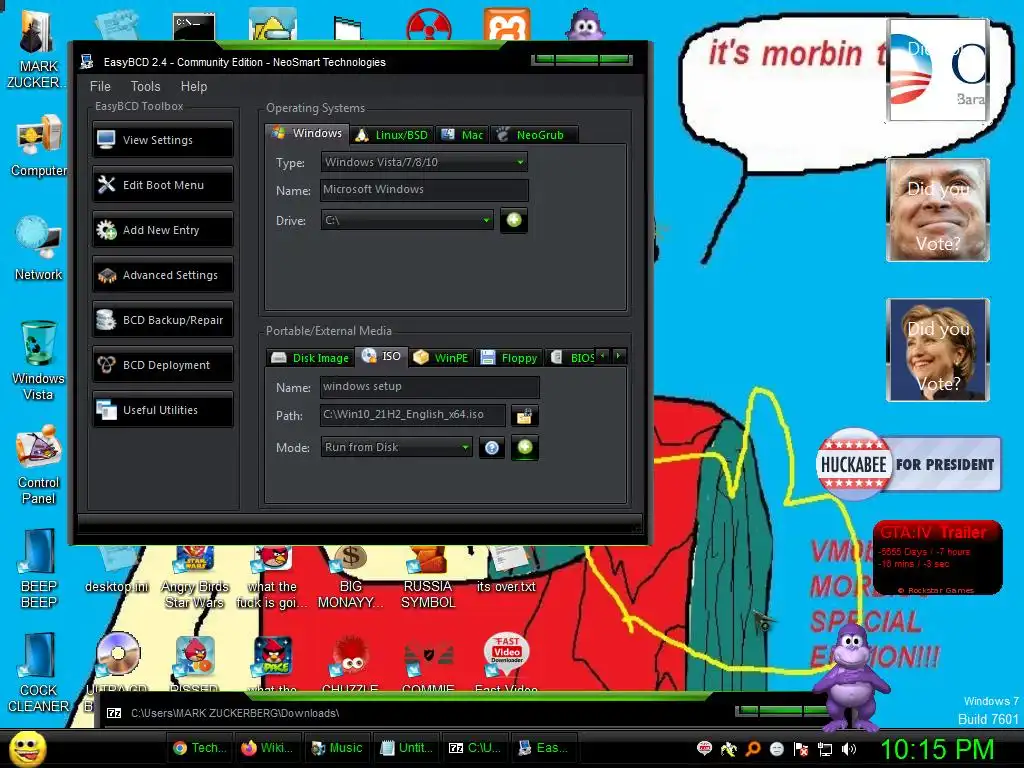Open Useful Utilities section
Image resolution: width=1024 pixels, height=768 pixels.
[x=163, y=410]
